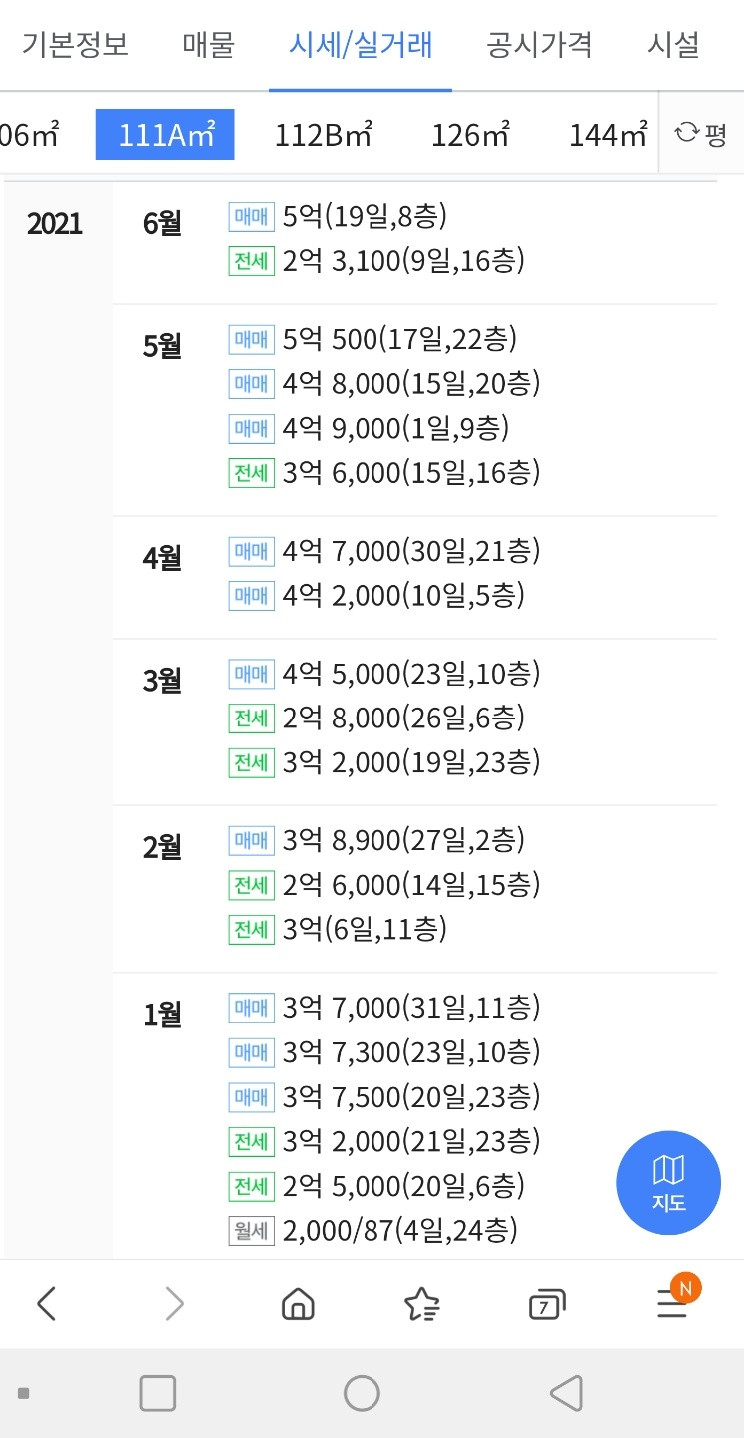This screenshot has width=744, height=1438.
Task: Toggle area unit to 평
Action: click(x=701, y=134)
